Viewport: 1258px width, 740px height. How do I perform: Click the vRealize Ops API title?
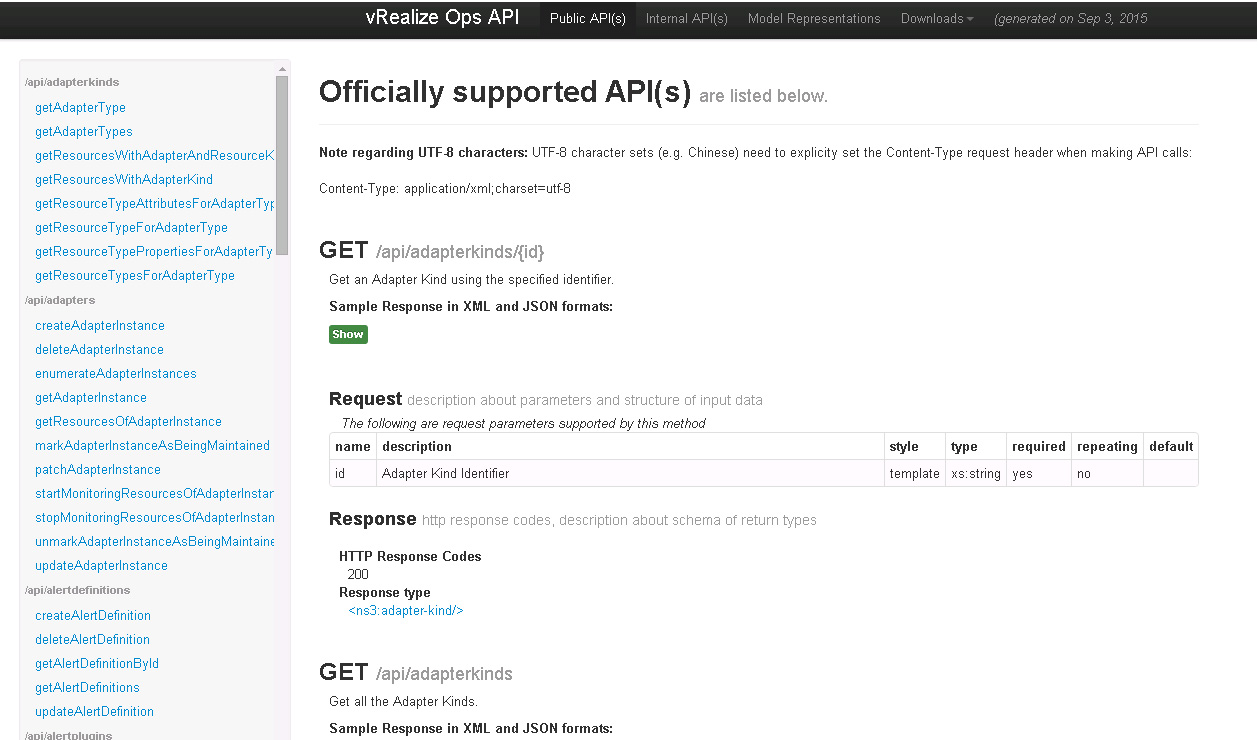pyautogui.click(x=442, y=18)
